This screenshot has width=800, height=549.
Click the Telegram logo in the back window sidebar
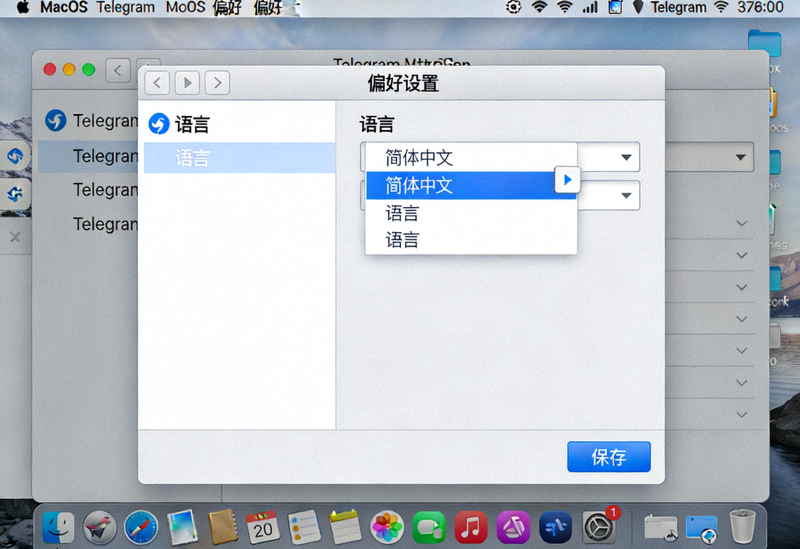pos(55,120)
